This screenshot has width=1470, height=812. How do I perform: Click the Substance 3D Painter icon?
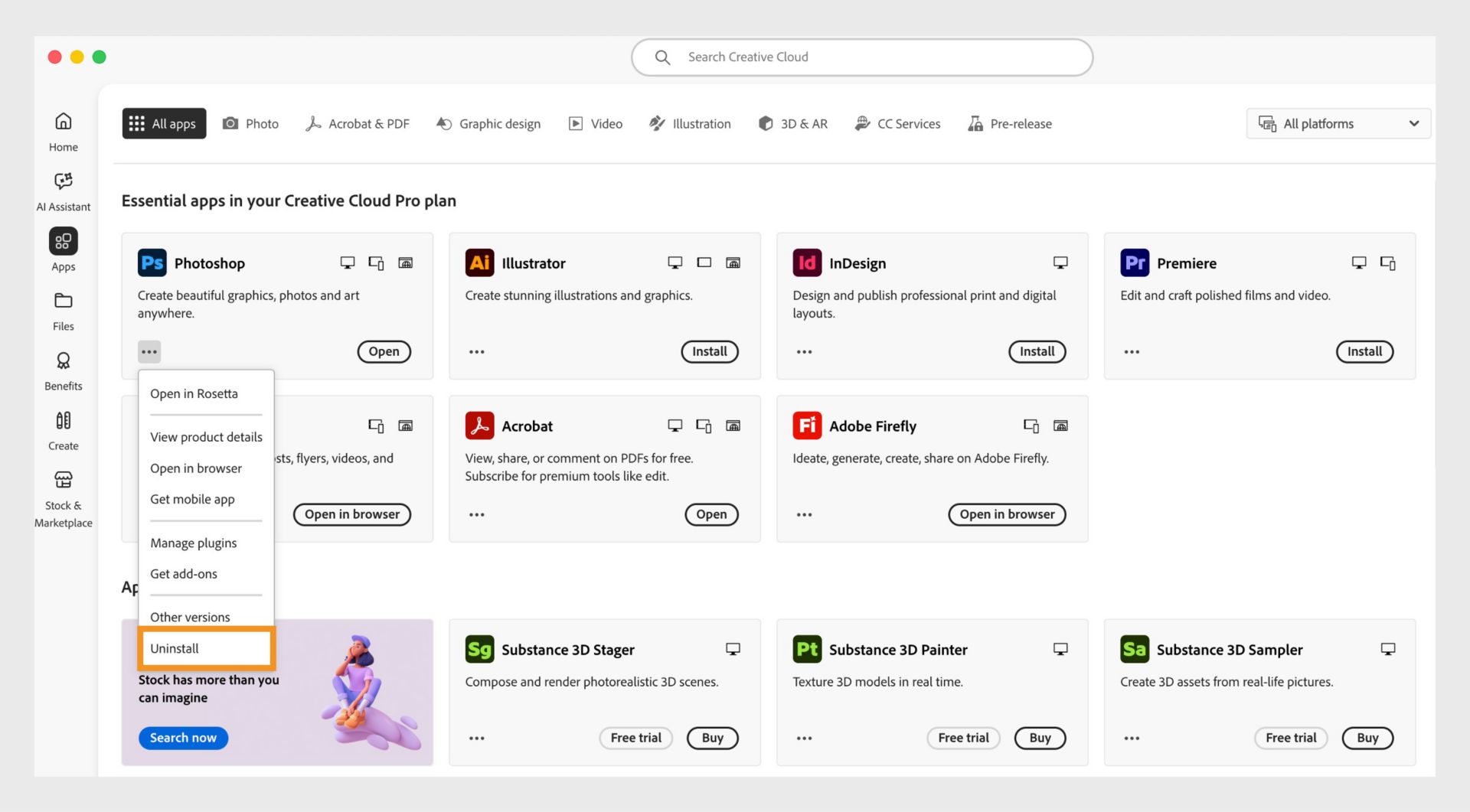point(807,649)
